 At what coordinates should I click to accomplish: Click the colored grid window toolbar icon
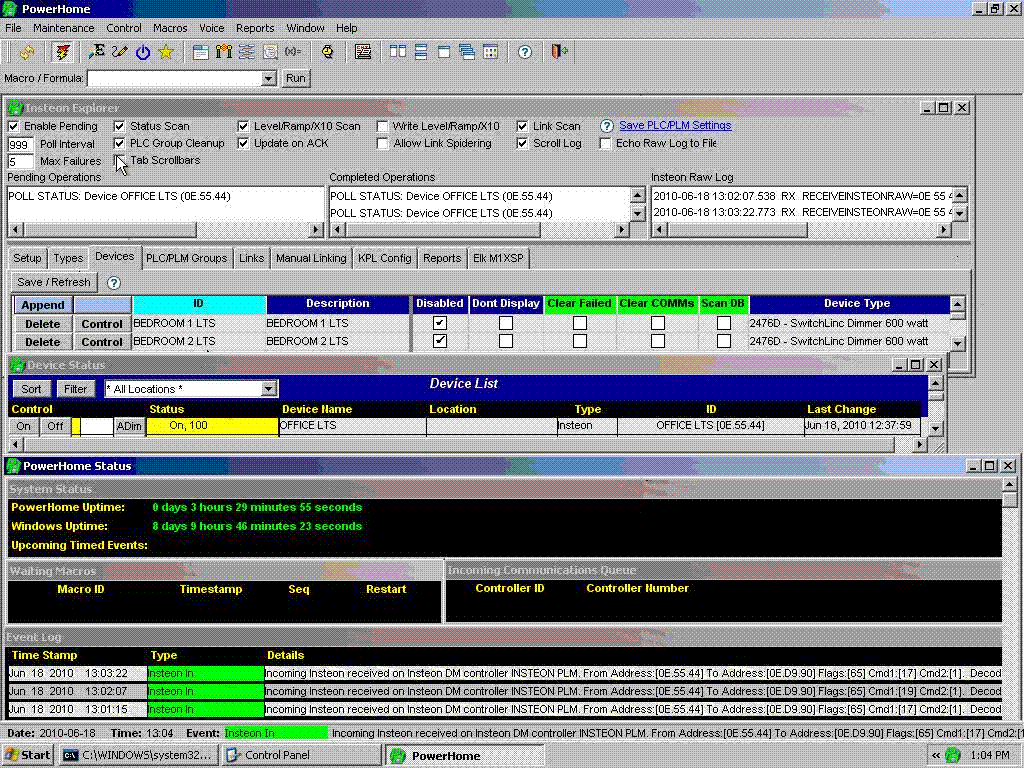click(x=490, y=52)
